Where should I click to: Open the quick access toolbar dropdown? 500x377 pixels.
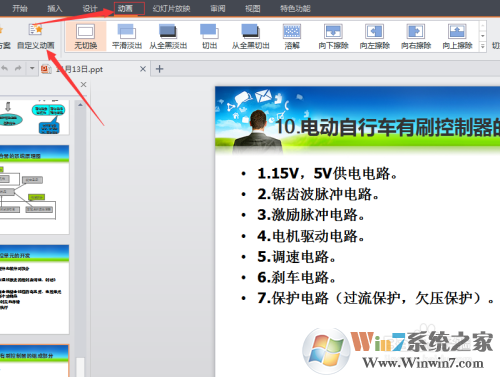click(32, 68)
